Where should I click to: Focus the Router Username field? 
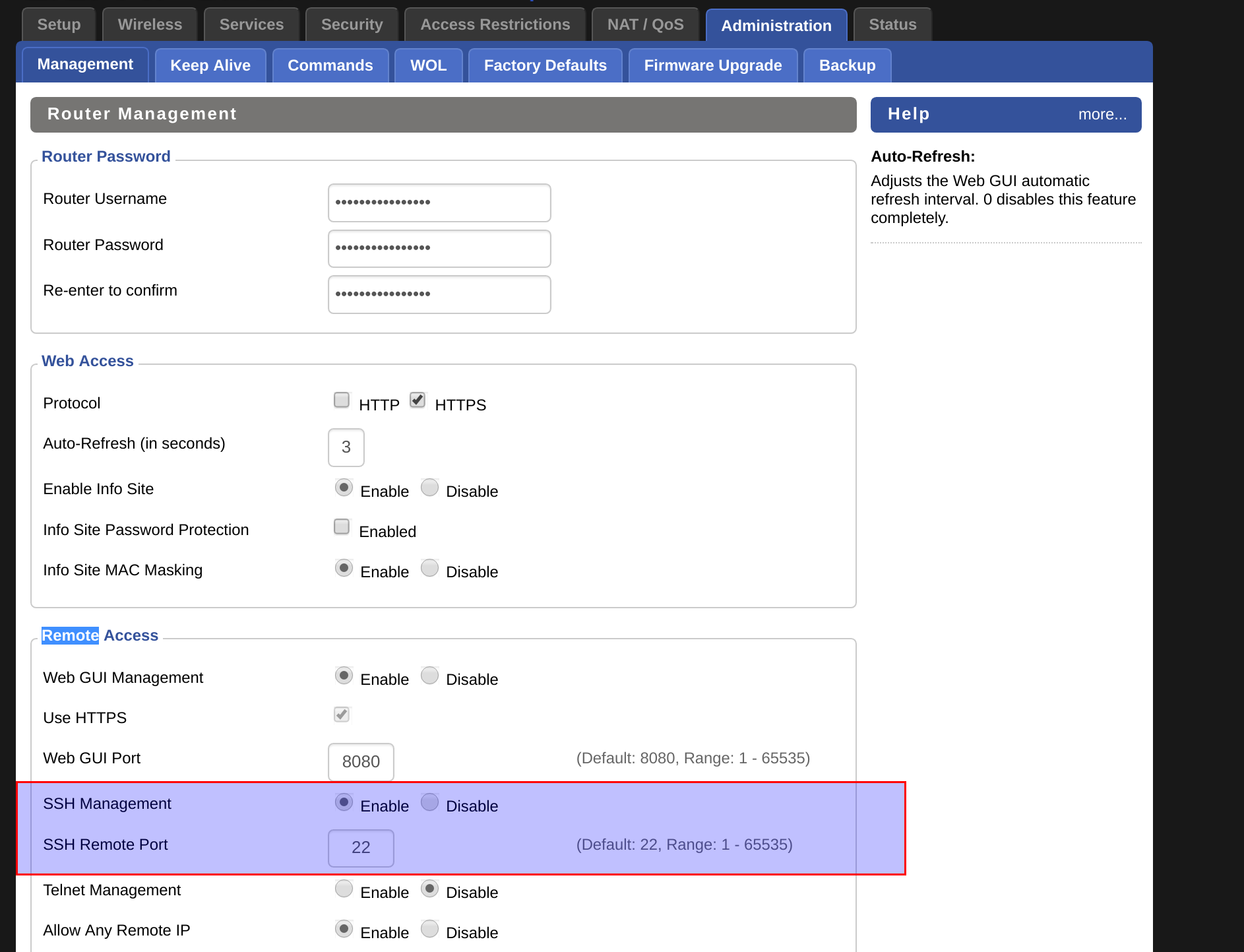tap(439, 203)
